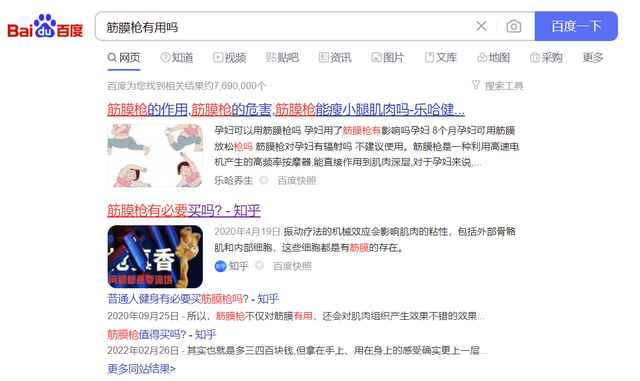Switch to the 图片 tab
Image resolution: width=640 pixels, height=381 pixels.
387,58
